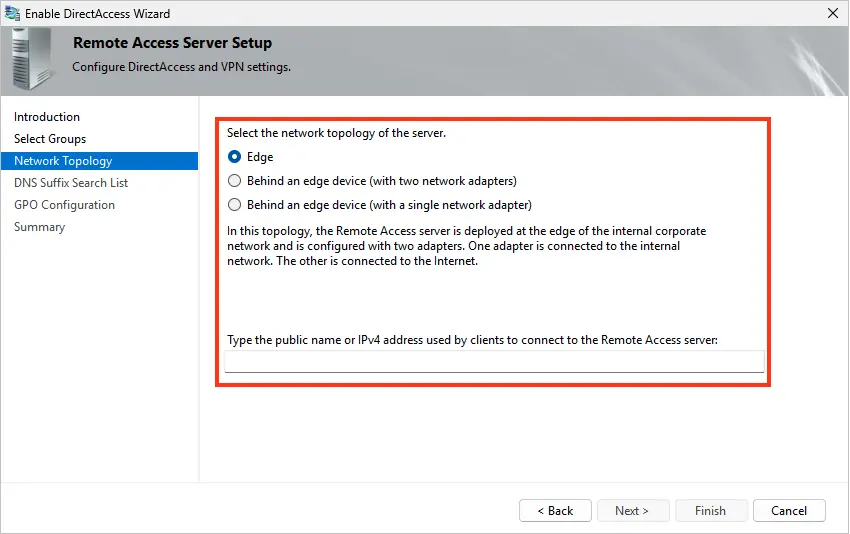Click the Remote Access Server Setup heading

pos(172,44)
